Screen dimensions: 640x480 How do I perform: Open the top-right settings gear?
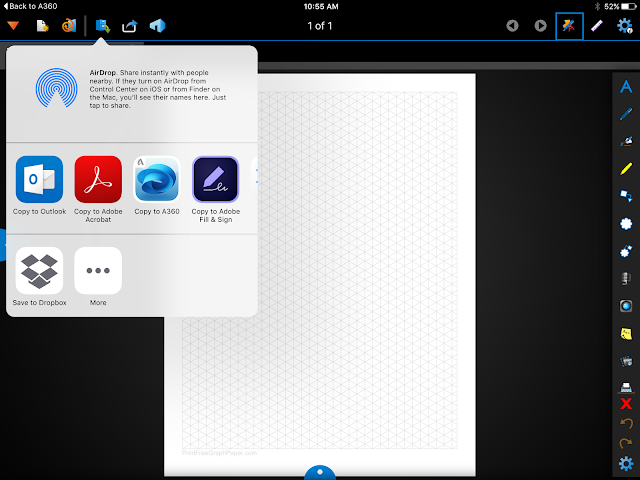(624, 26)
